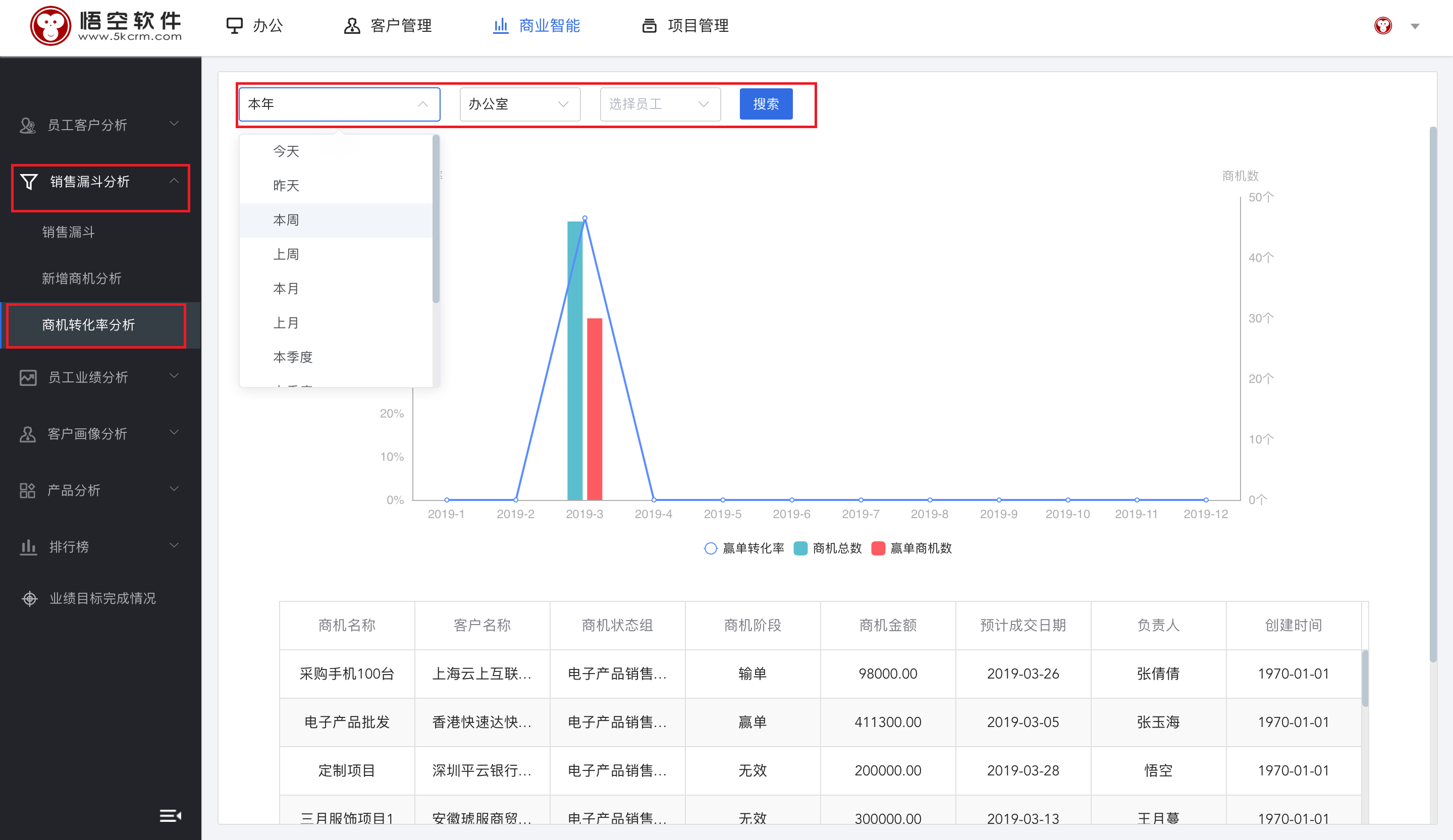Click the 采购手机100台 table cell

tap(347, 674)
